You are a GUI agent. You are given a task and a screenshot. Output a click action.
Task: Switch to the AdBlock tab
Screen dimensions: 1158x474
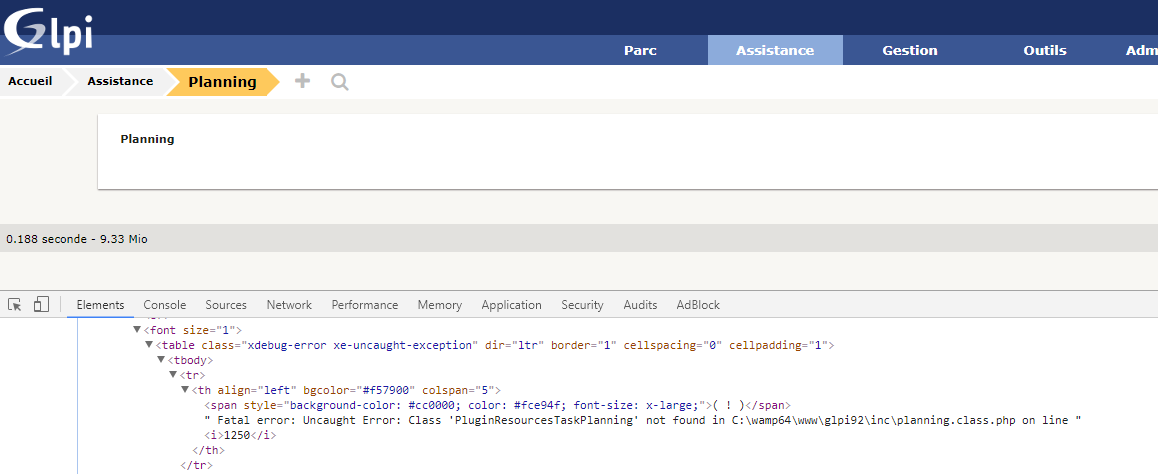[698, 305]
